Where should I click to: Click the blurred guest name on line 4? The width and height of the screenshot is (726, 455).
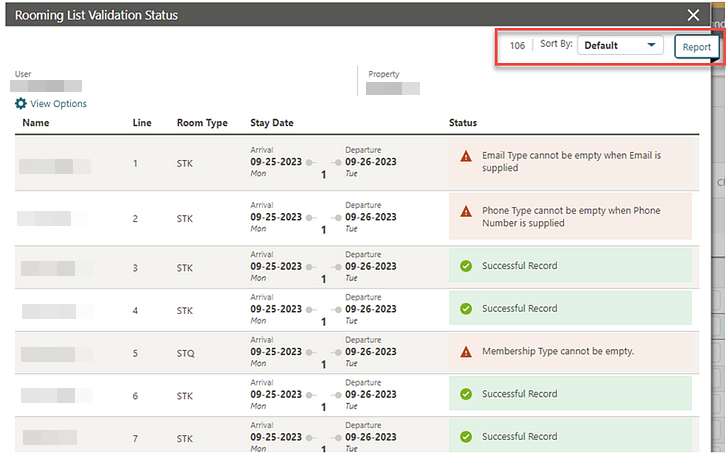pos(57,311)
